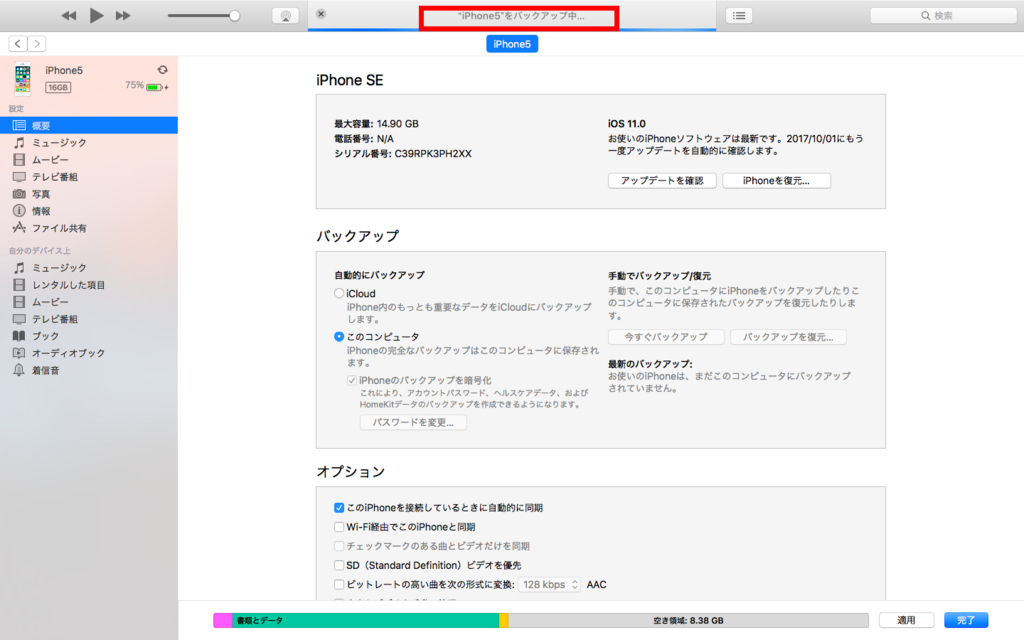Click the 完了 done button
The width and height of the screenshot is (1024, 640).
(966, 620)
